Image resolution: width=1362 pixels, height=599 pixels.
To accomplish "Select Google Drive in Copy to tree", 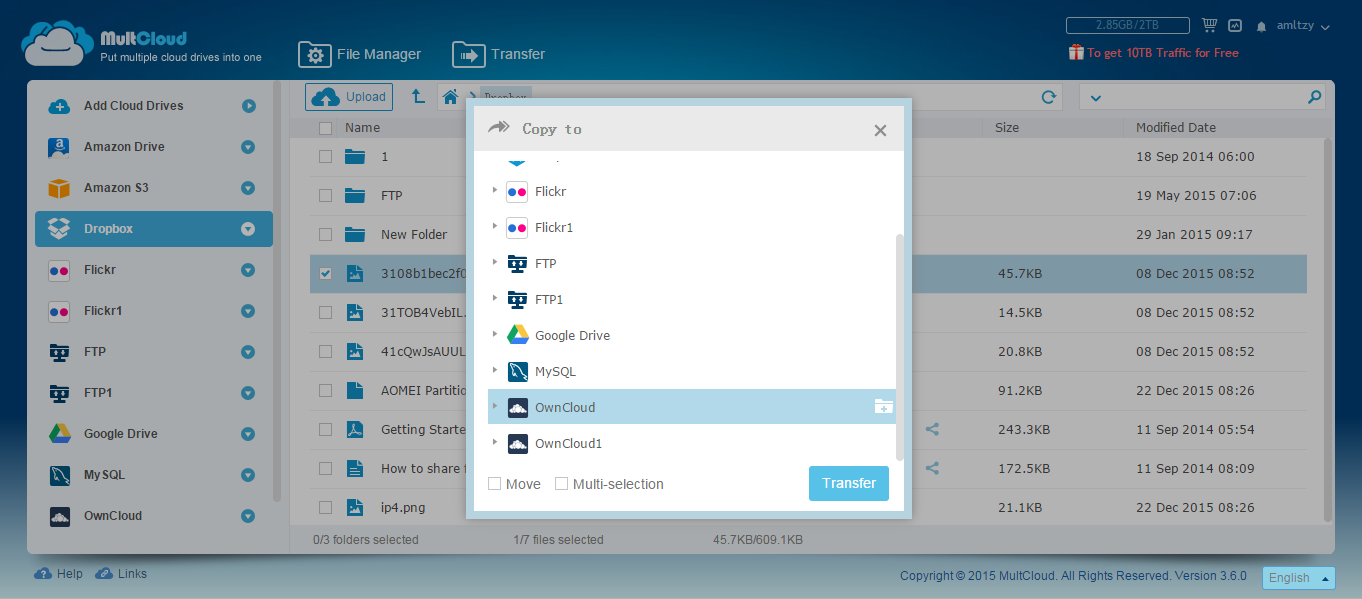I will [x=572, y=336].
